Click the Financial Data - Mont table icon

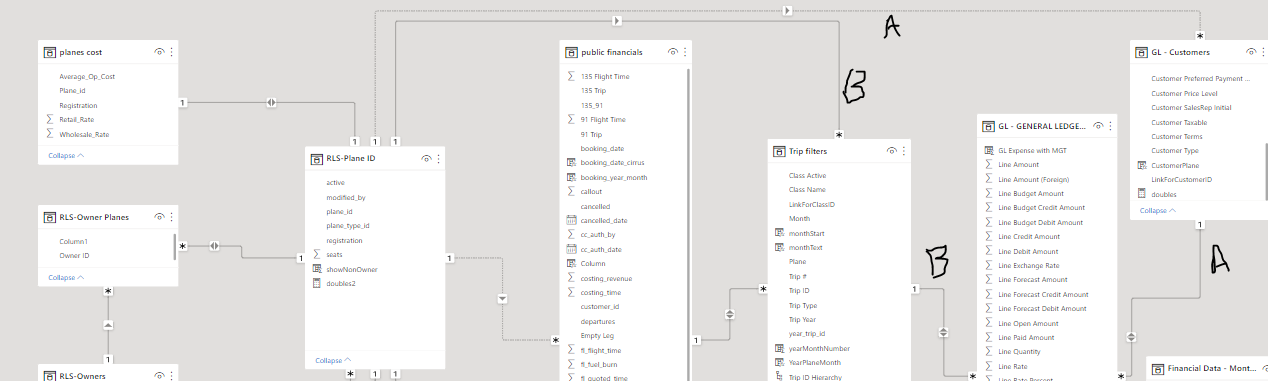pos(1158,369)
